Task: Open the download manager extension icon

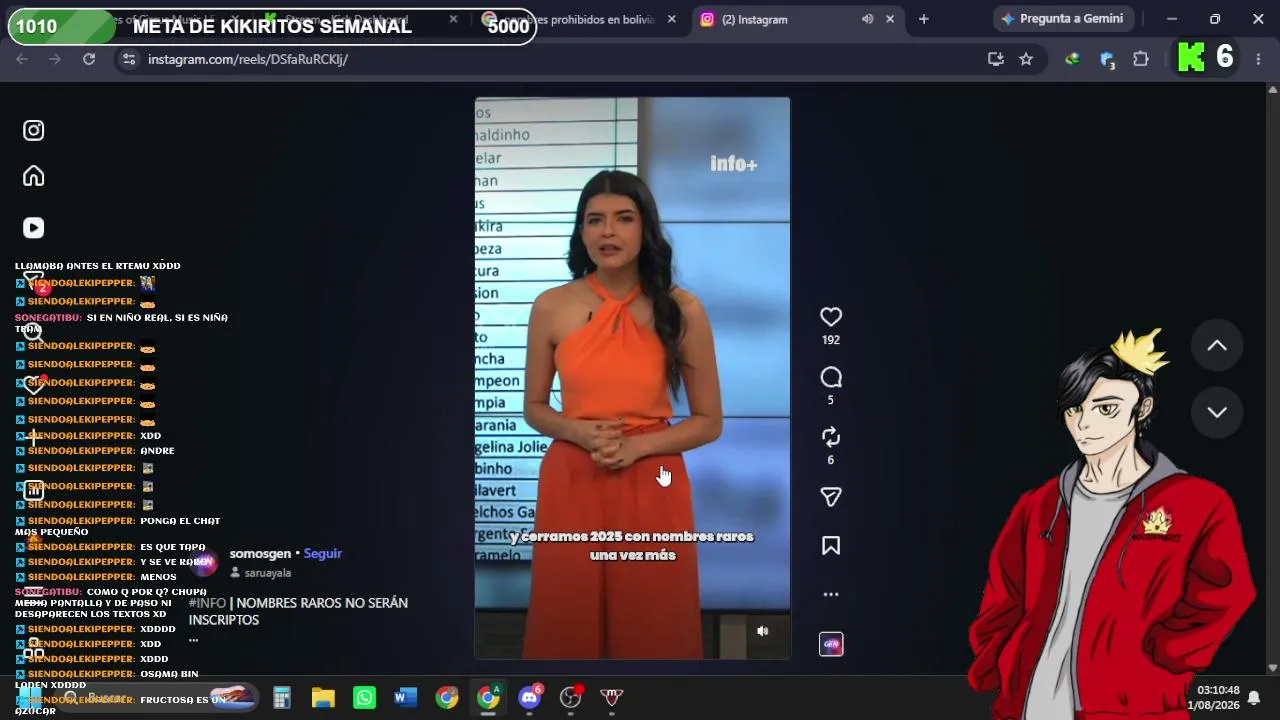Action: 1073,59
